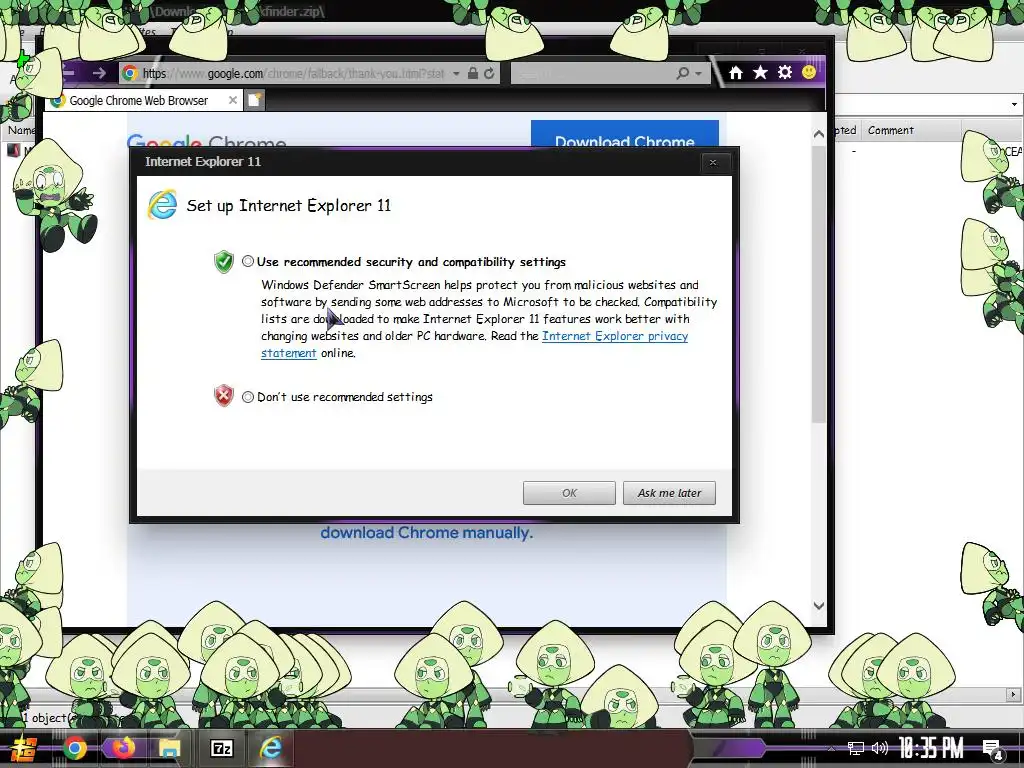Viewport: 1024px width, 768px height.
Task: Click the up arrow of the IE page scrollbar
Action: [x=819, y=135]
